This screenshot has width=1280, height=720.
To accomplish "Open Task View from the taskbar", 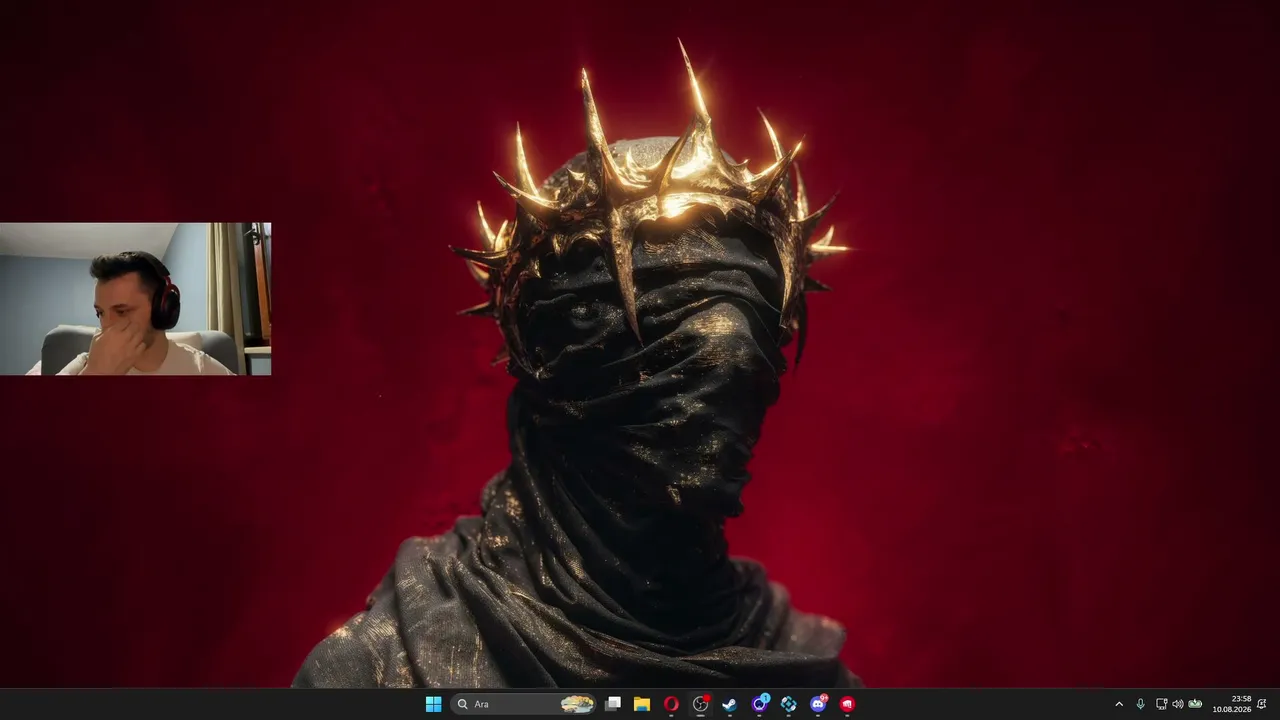I will (613, 704).
